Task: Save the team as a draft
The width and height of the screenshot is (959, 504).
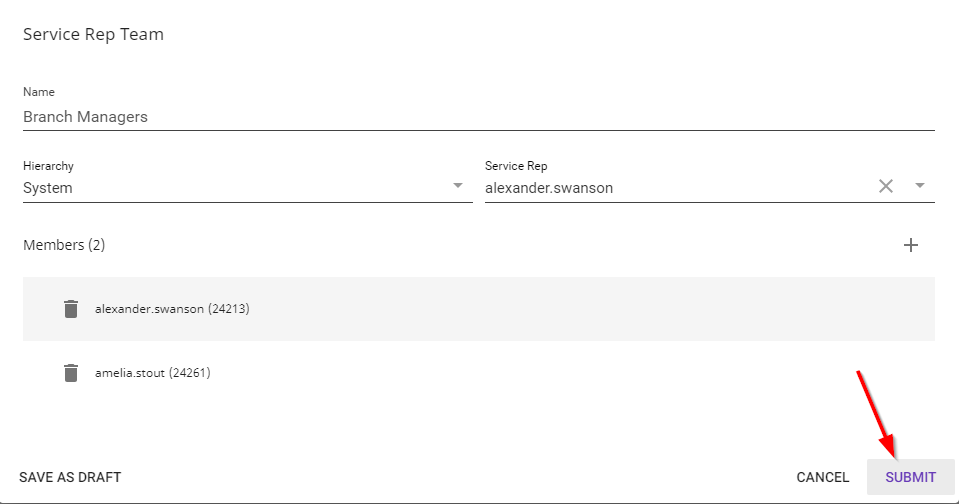Action: point(70,477)
